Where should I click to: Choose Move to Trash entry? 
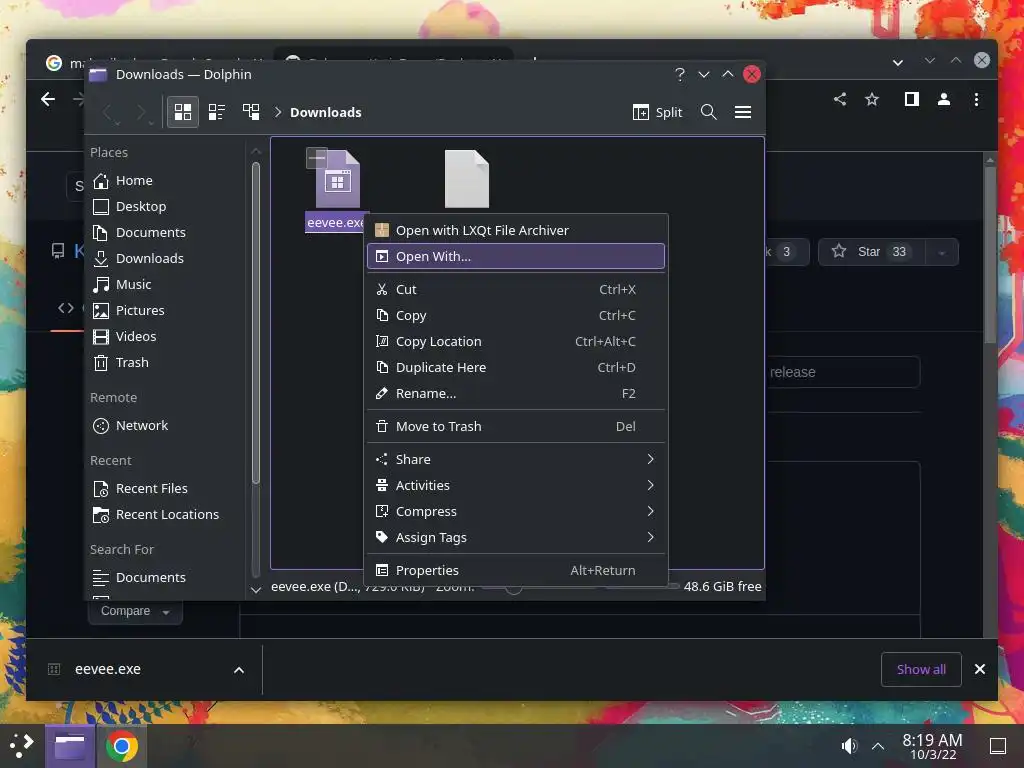tap(516, 426)
